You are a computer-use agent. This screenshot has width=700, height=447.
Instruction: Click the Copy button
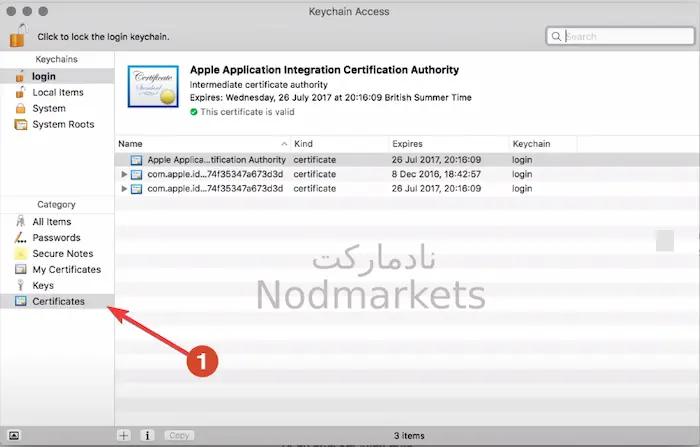(179, 435)
